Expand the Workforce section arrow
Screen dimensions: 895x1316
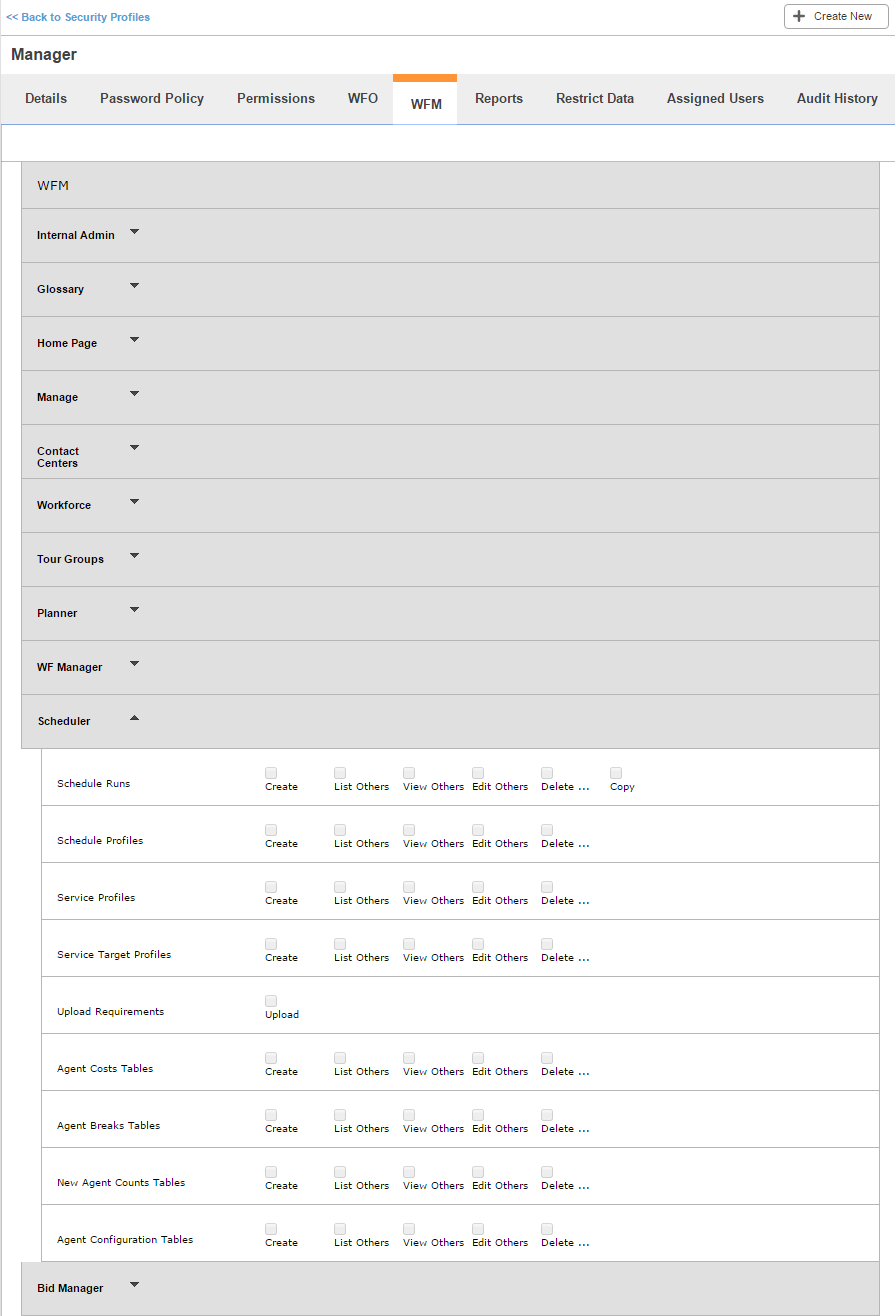135,502
